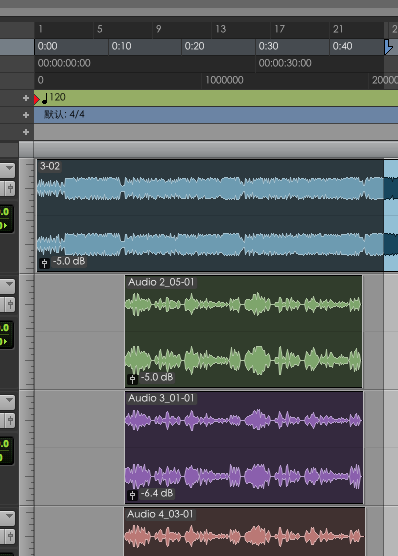Click the -5.0 dB gain value on clip 3-02
The width and height of the screenshot is (398, 556).
click(x=69, y=261)
